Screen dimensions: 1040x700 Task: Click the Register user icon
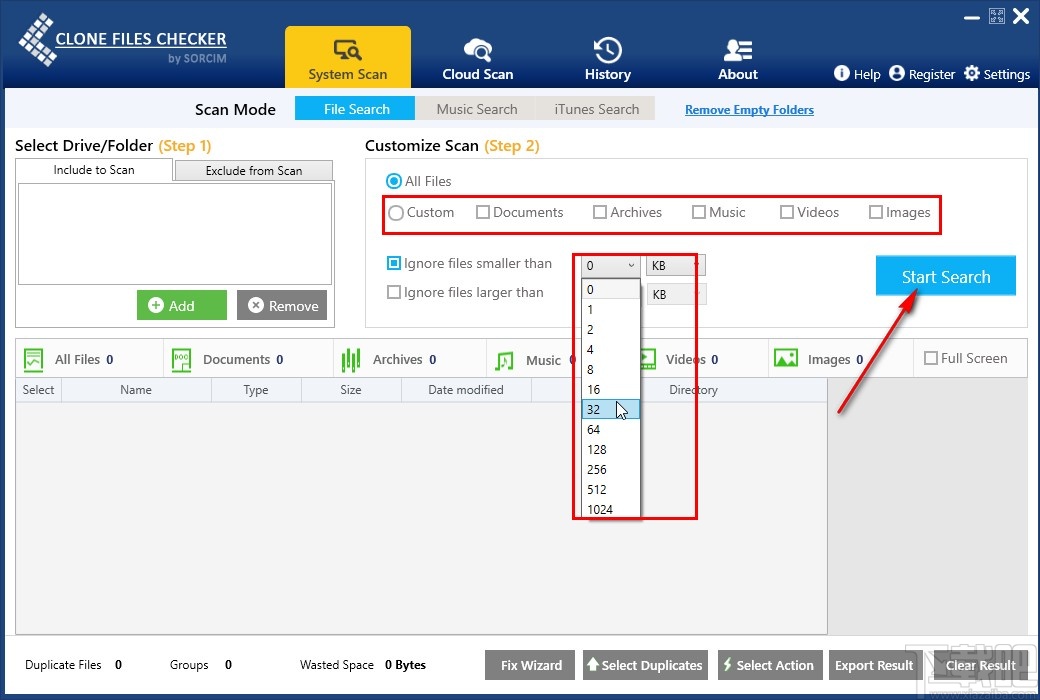pos(897,73)
